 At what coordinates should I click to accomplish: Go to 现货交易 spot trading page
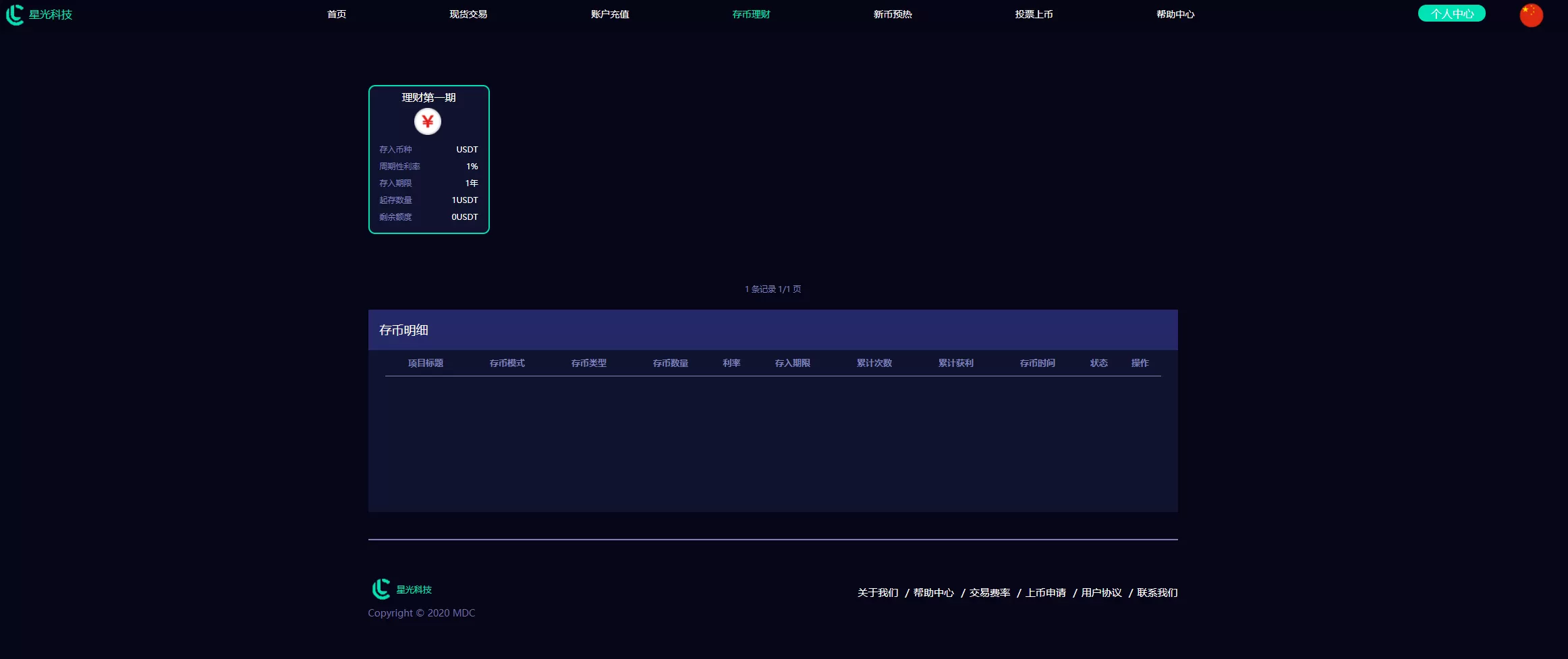pyautogui.click(x=468, y=14)
